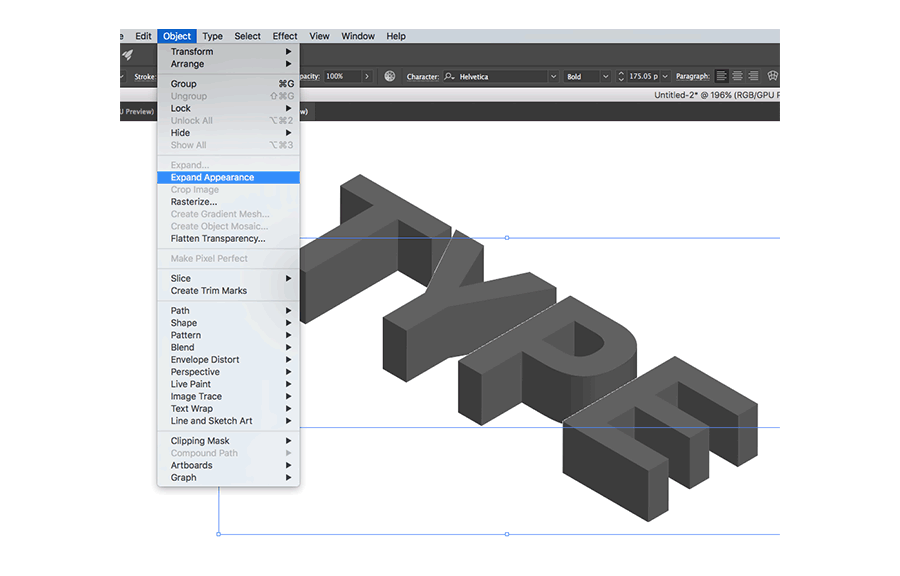Open the View menu
900x576 pixels.
[319, 36]
